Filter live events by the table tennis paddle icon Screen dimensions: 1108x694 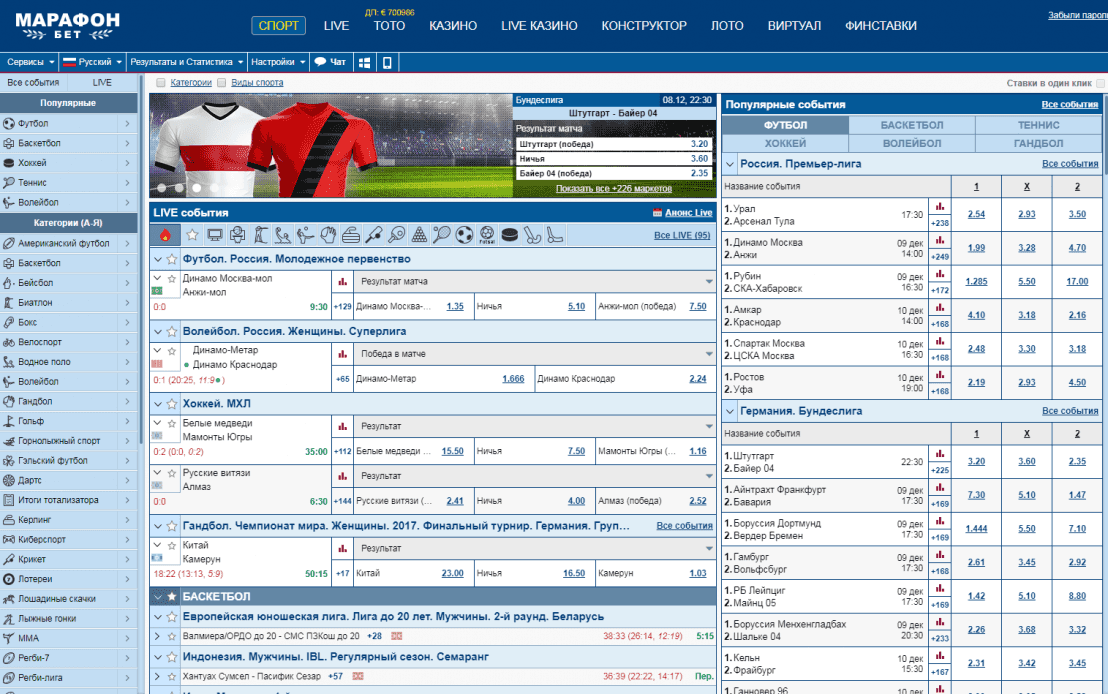[x=396, y=235]
